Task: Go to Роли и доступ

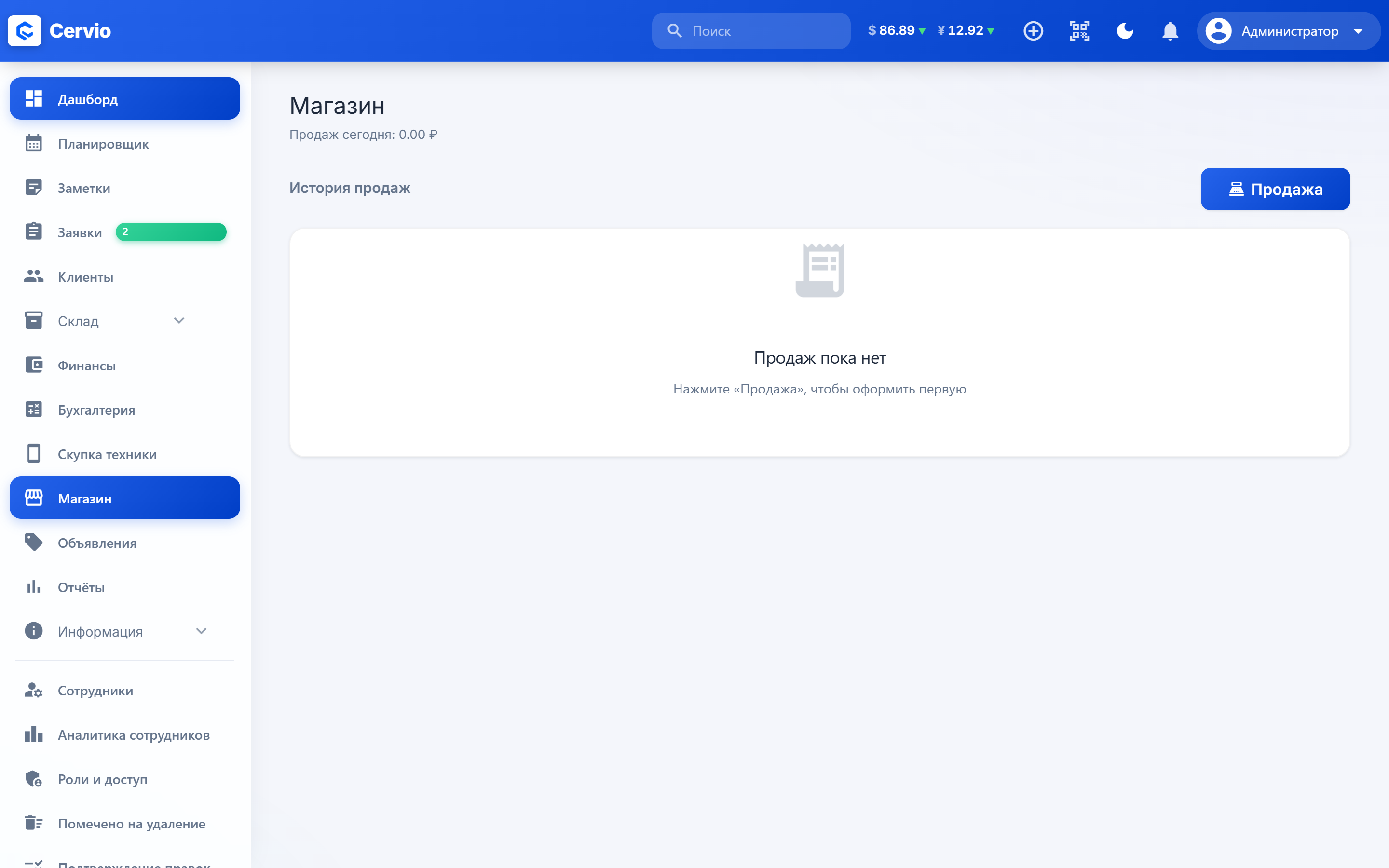Action: (x=124, y=778)
